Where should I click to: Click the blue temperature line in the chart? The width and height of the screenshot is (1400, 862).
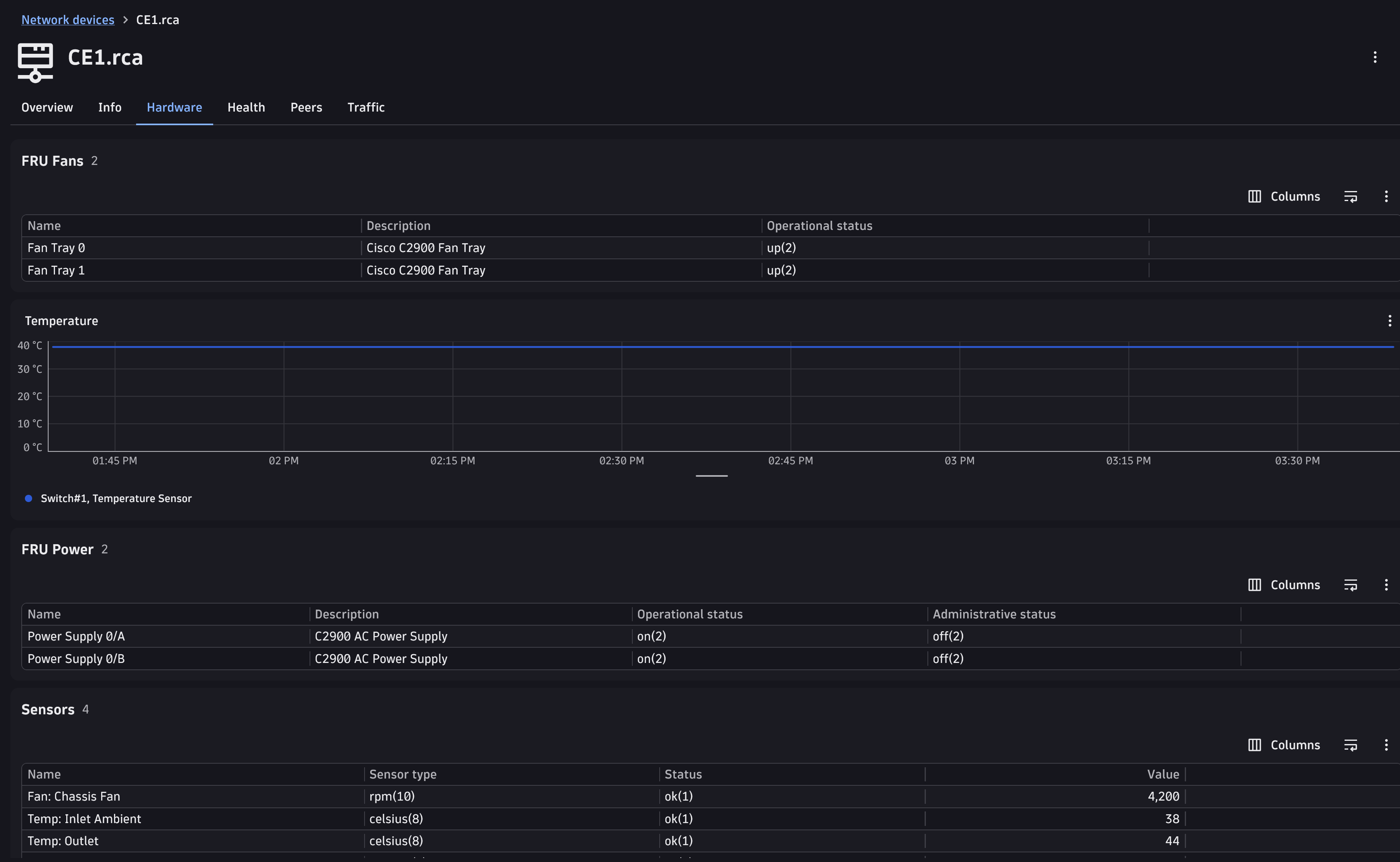[x=723, y=347]
